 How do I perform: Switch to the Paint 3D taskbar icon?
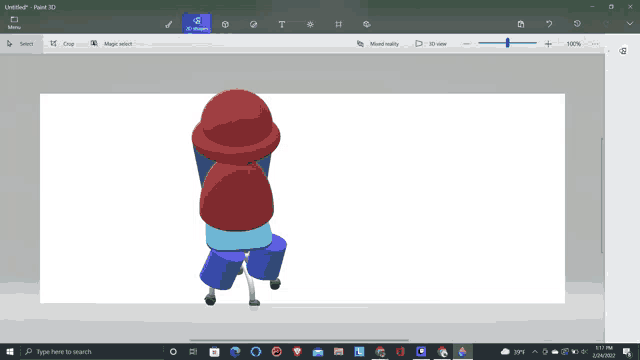pos(462,351)
